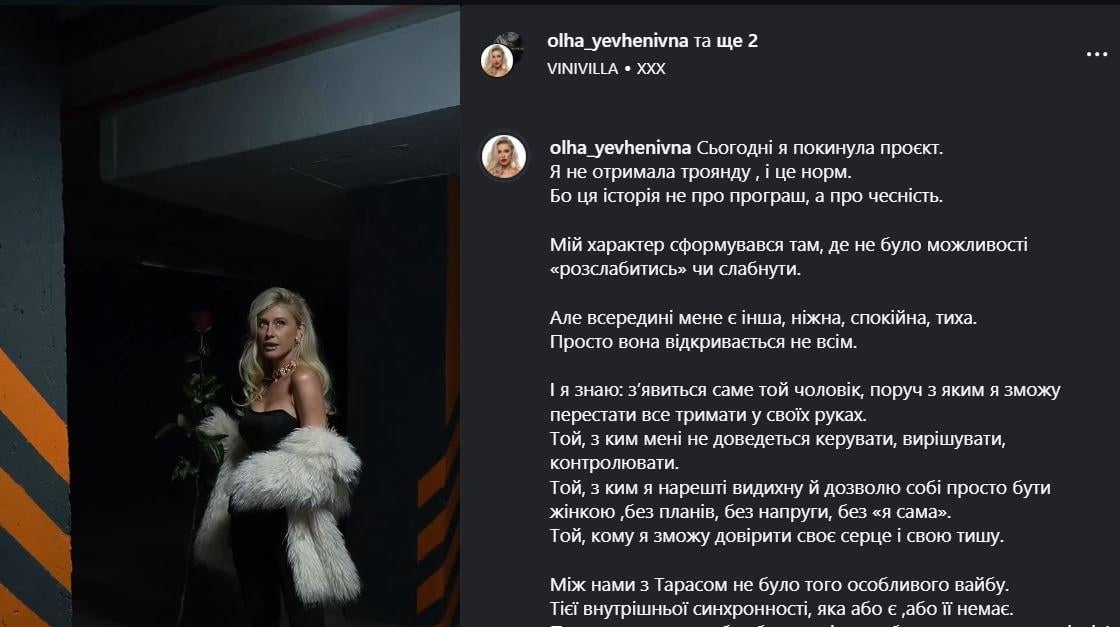1120x627 pixels.
Task: Open the XXX link beside VINIVILLA
Action: (x=651, y=69)
